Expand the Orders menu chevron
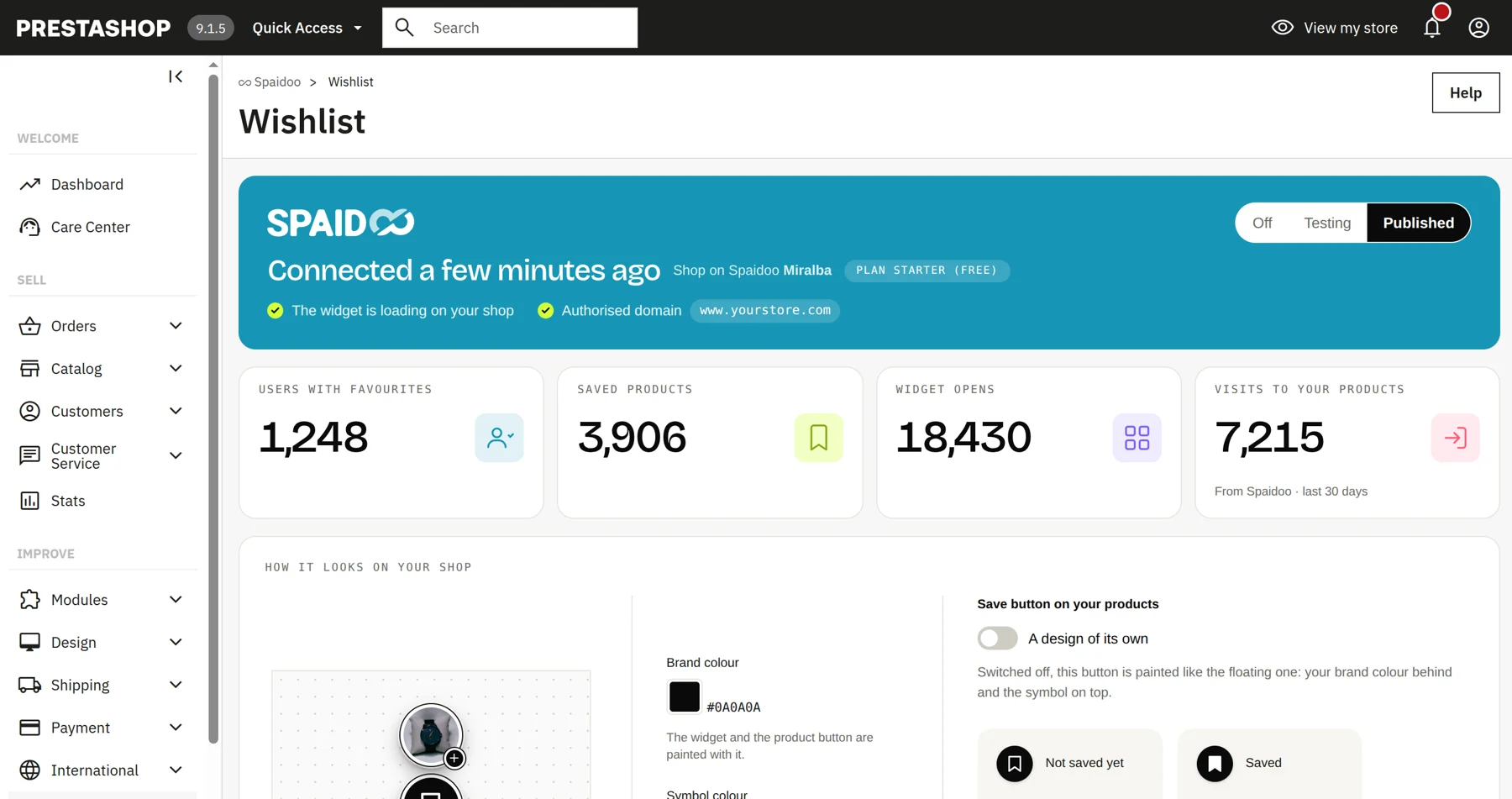 [x=176, y=326]
